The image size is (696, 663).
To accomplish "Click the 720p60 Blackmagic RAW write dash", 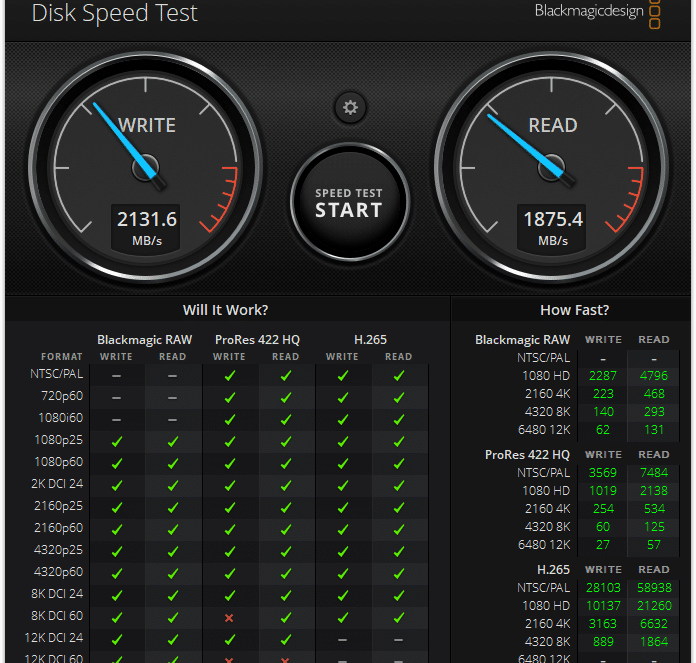I will [116, 398].
